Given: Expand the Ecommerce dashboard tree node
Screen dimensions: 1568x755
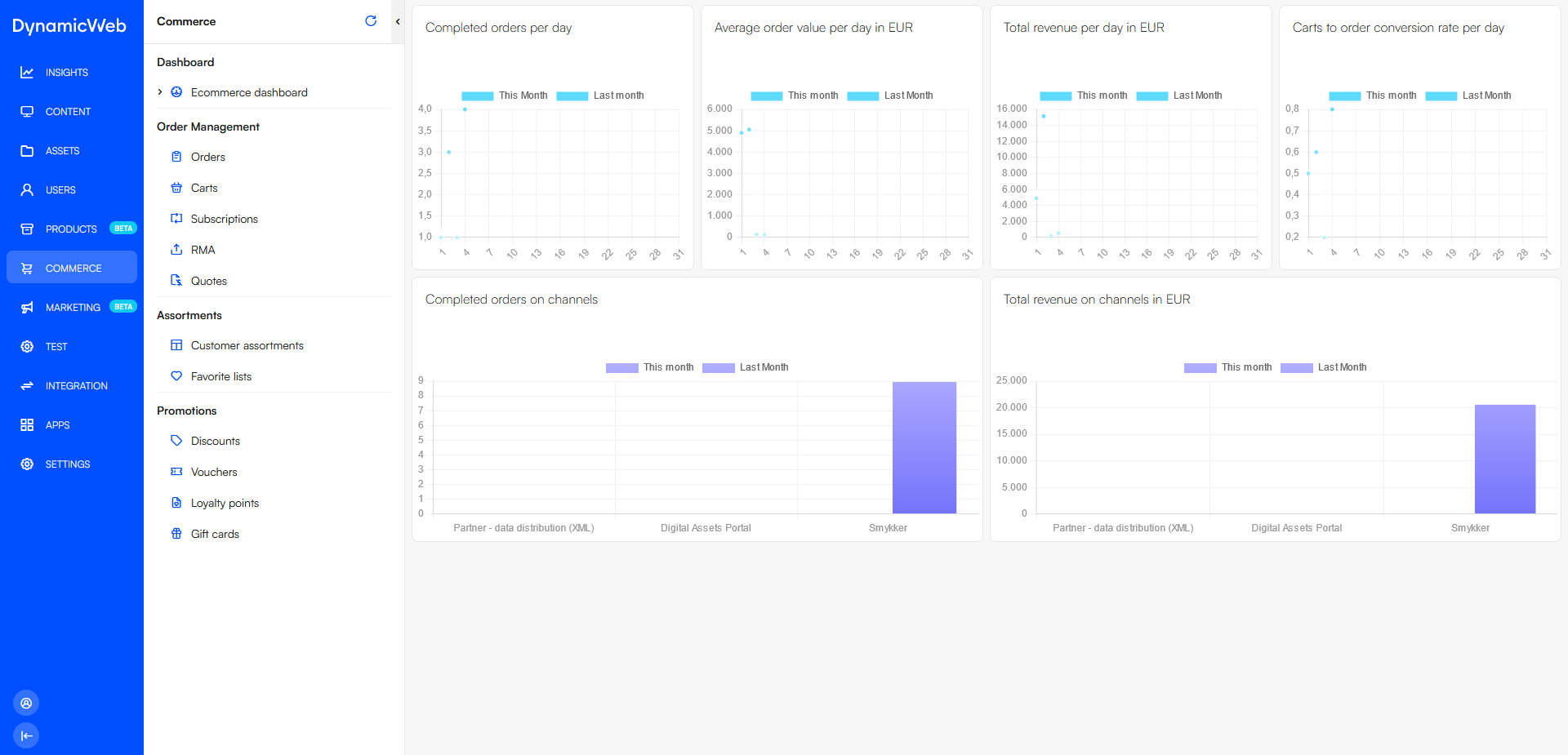Looking at the screenshot, I should click(x=160, y=92).
